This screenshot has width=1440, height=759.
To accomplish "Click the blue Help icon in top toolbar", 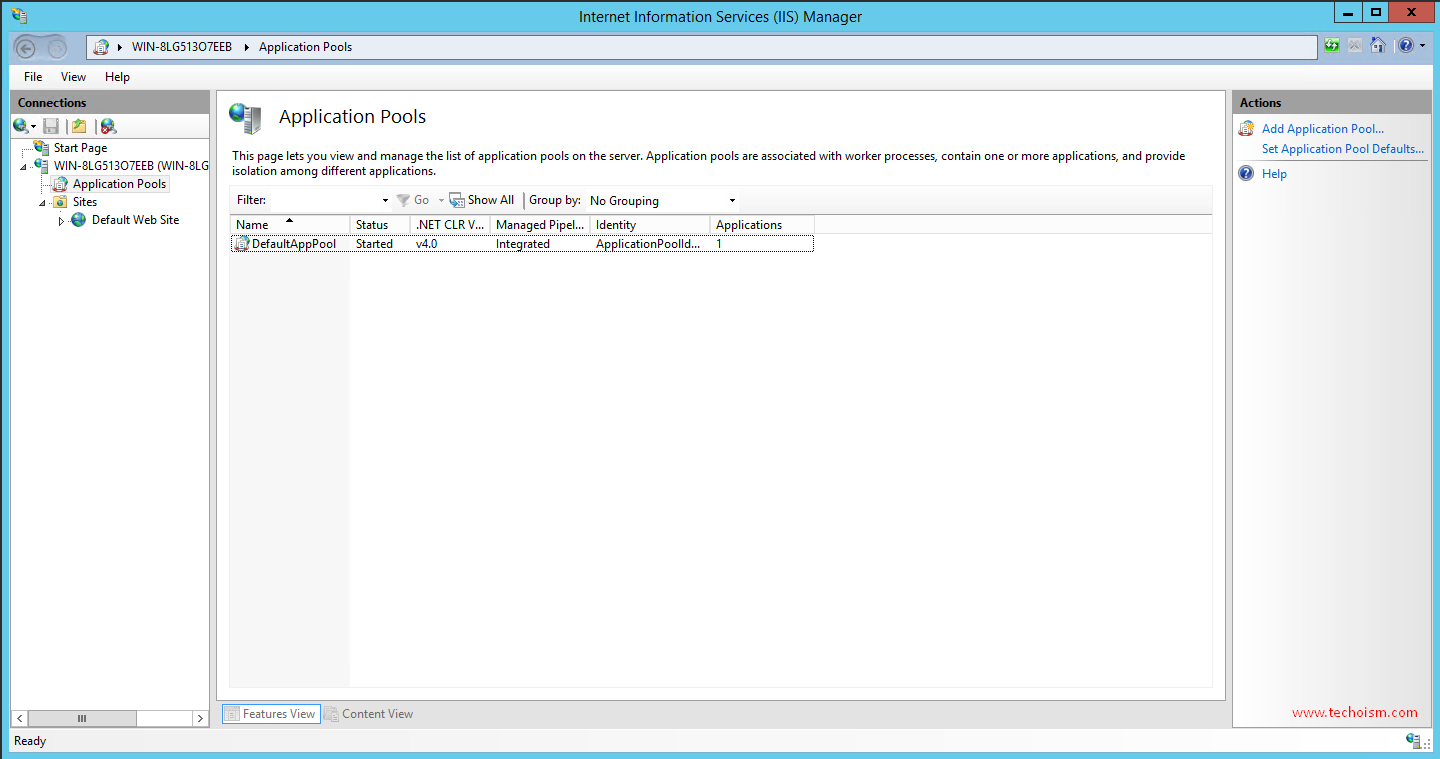I will 1405,46.
